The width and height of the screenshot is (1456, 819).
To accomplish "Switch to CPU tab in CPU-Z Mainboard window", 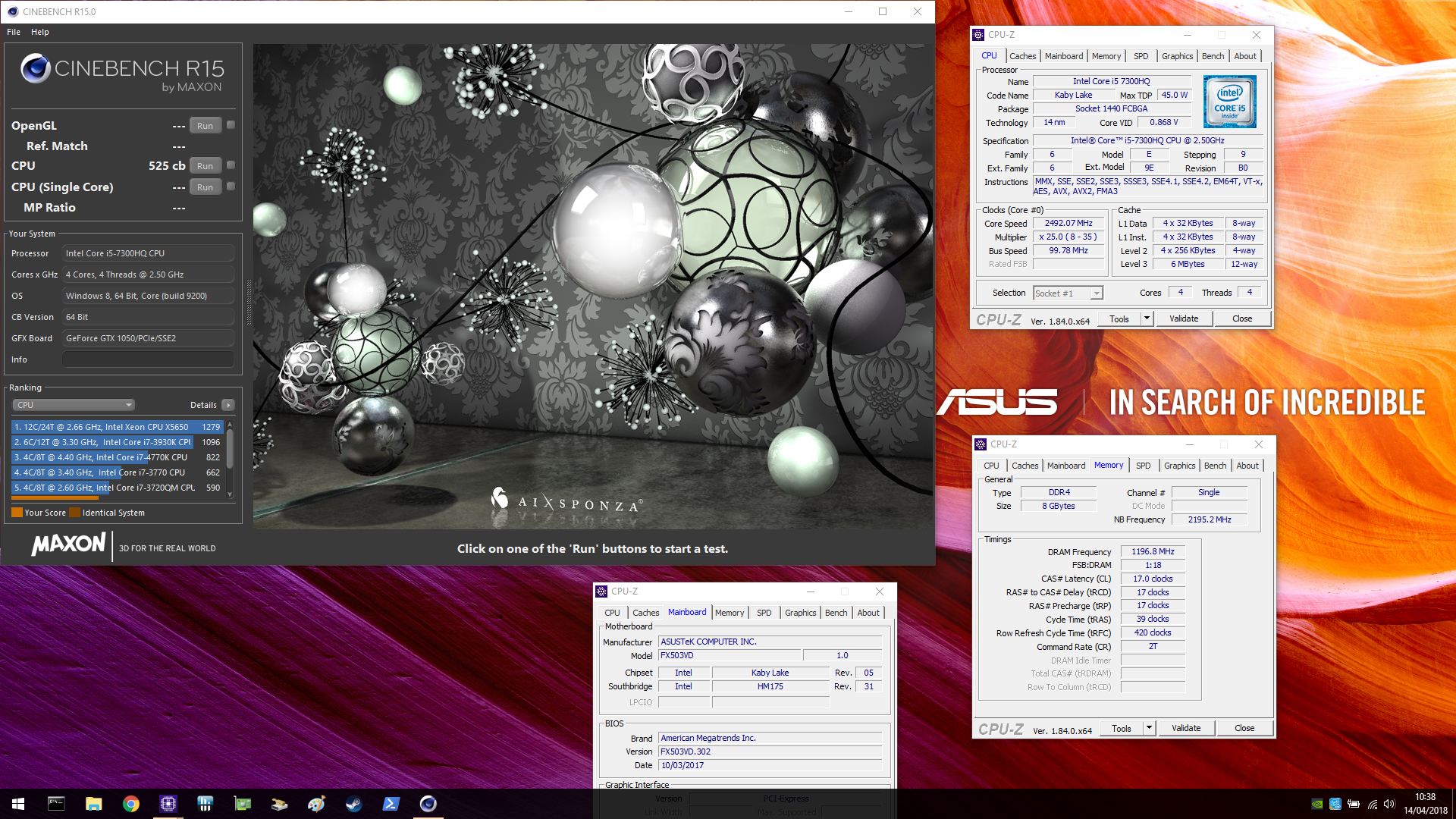I will 612,613.
